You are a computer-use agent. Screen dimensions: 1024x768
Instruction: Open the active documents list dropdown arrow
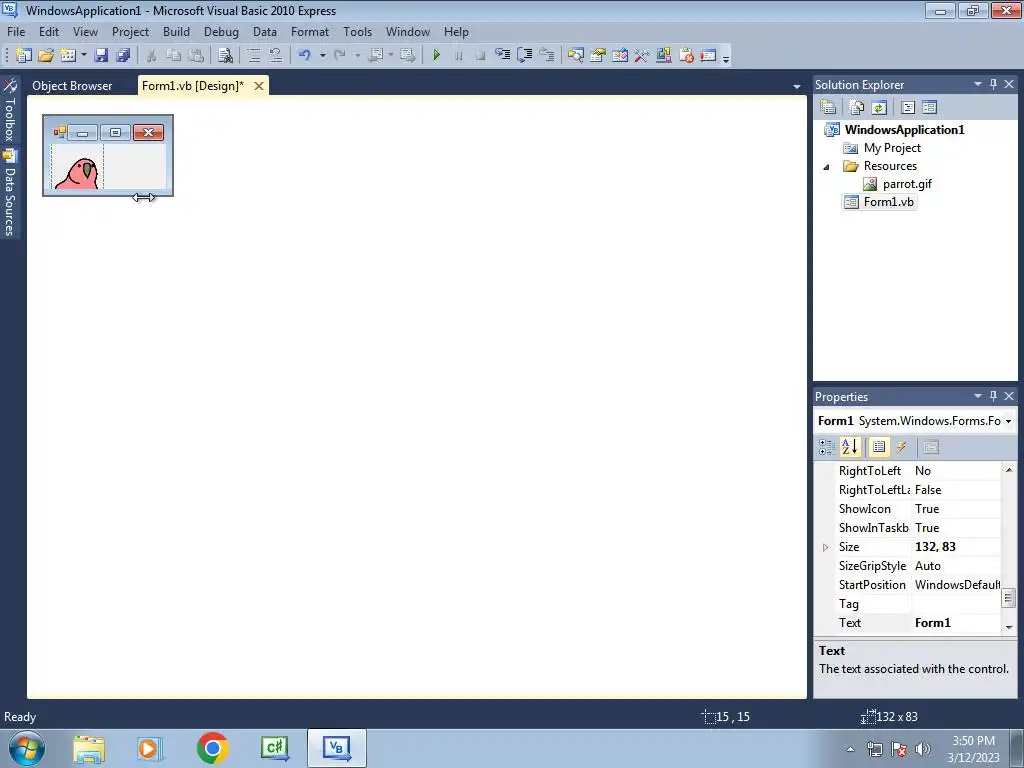(796, 86)
